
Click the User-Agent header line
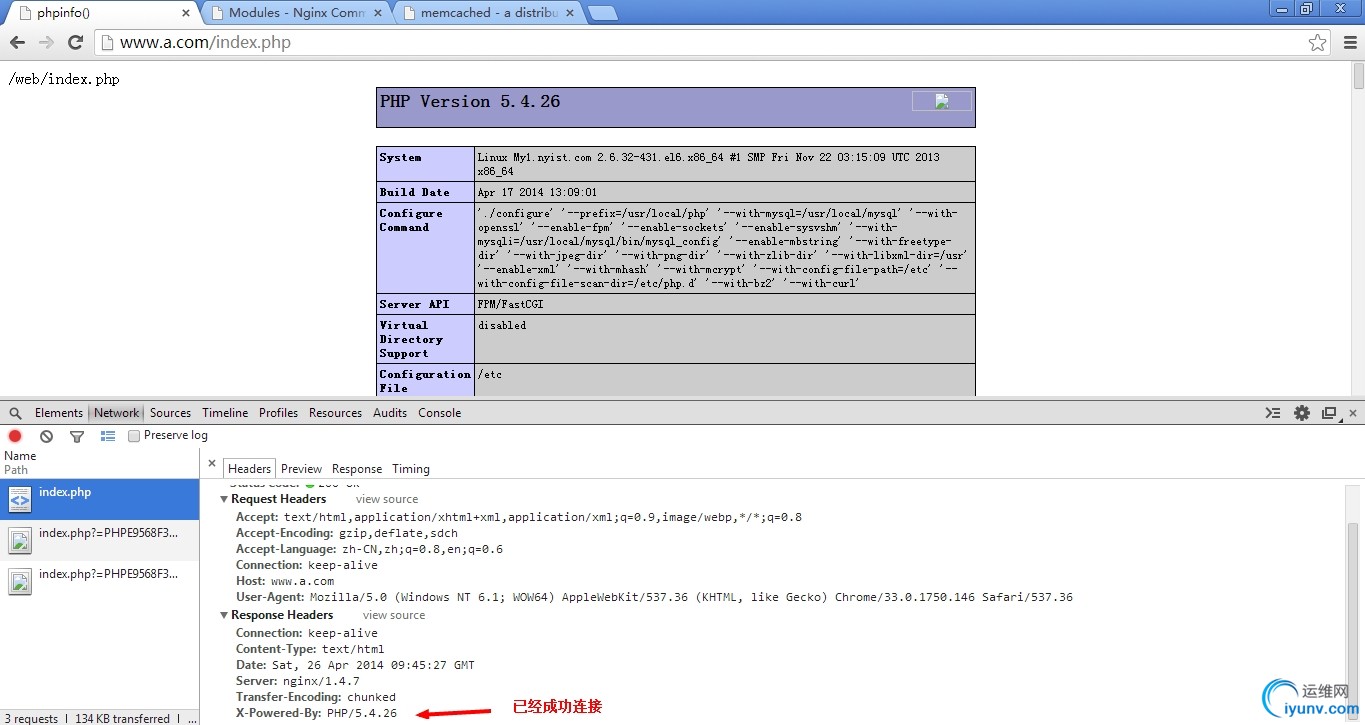point(654,597)
